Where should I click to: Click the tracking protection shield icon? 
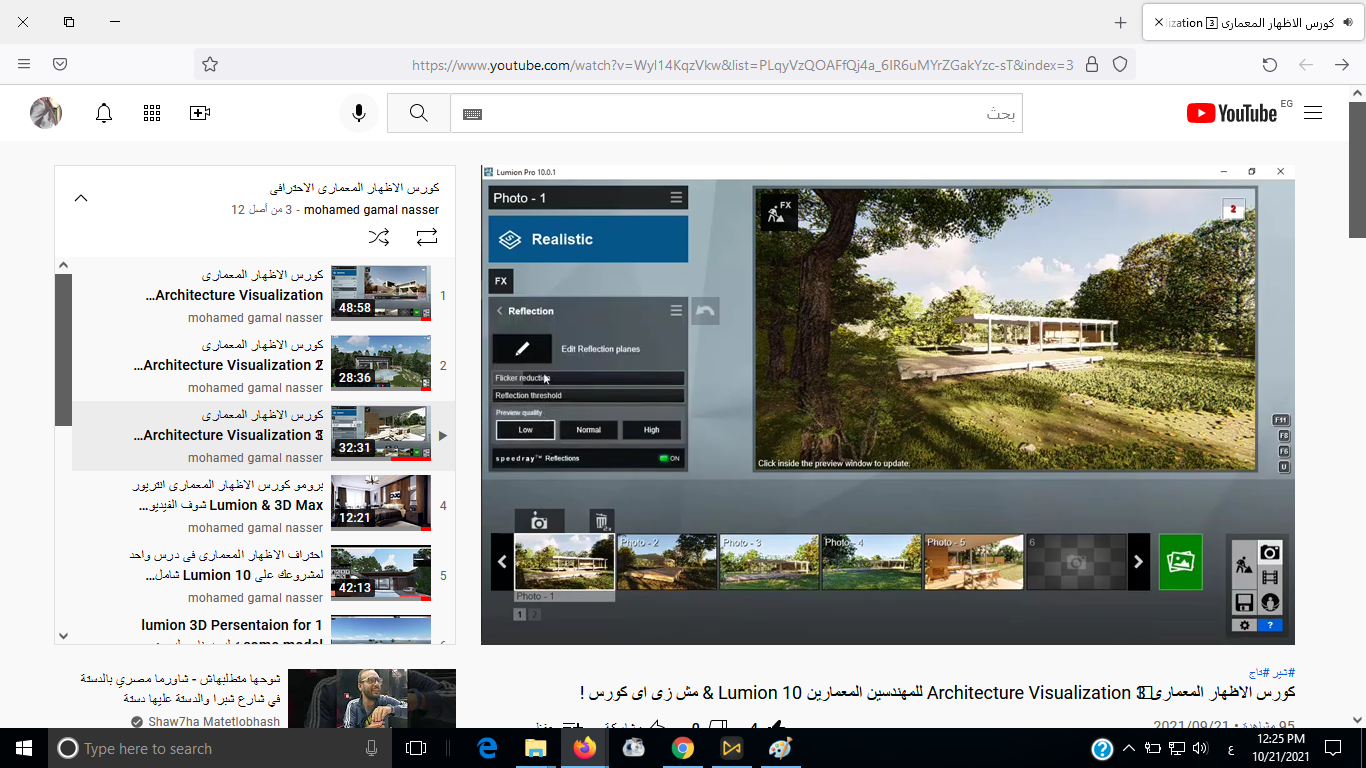[1120, 64]
